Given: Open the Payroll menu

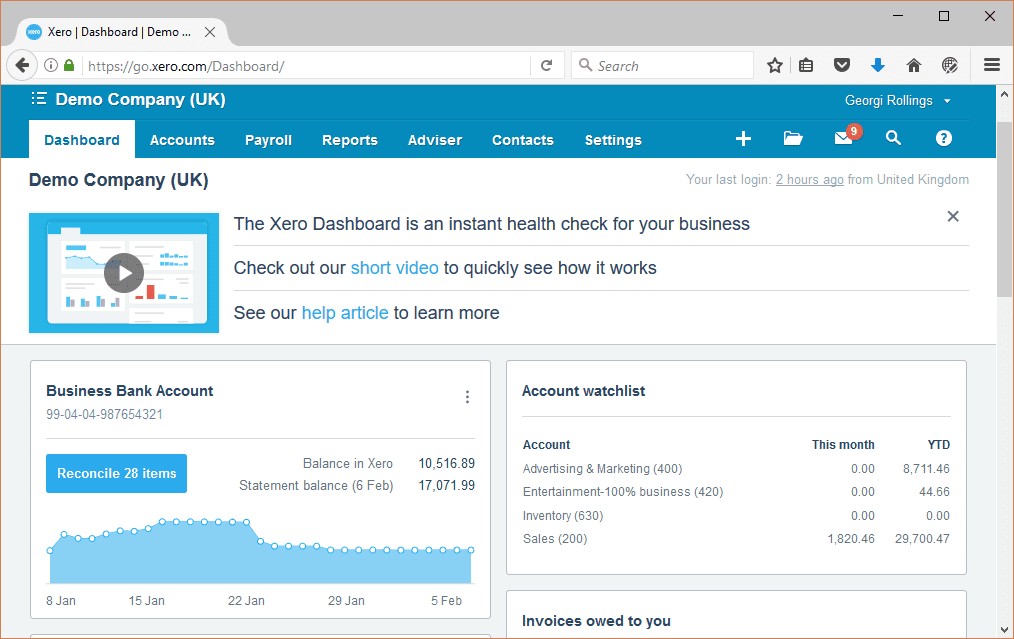Looking at the screenshot, I should [268, 140].
